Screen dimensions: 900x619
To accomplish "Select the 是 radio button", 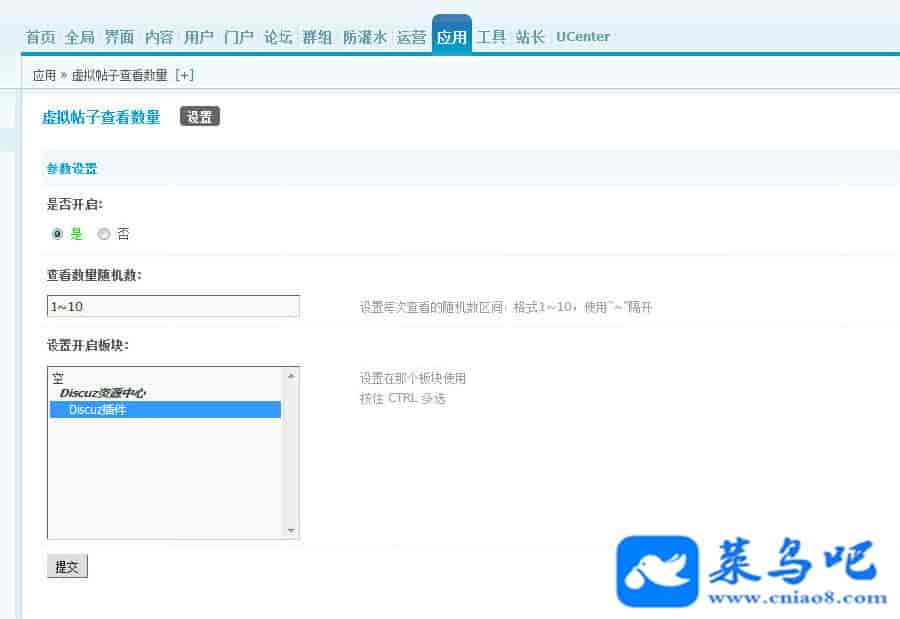I will pos(57,234).
